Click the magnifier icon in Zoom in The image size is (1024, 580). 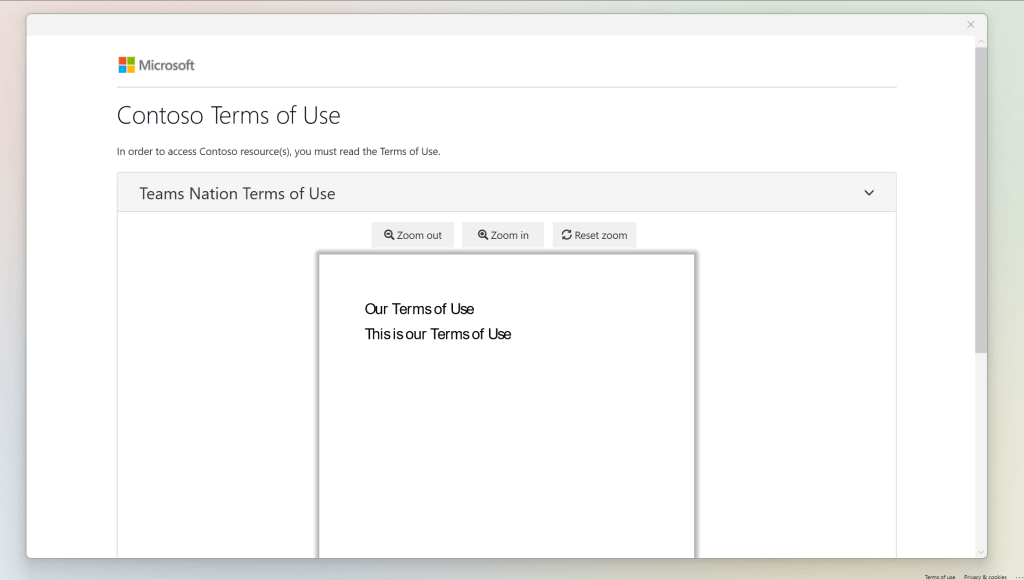[483, 235]
